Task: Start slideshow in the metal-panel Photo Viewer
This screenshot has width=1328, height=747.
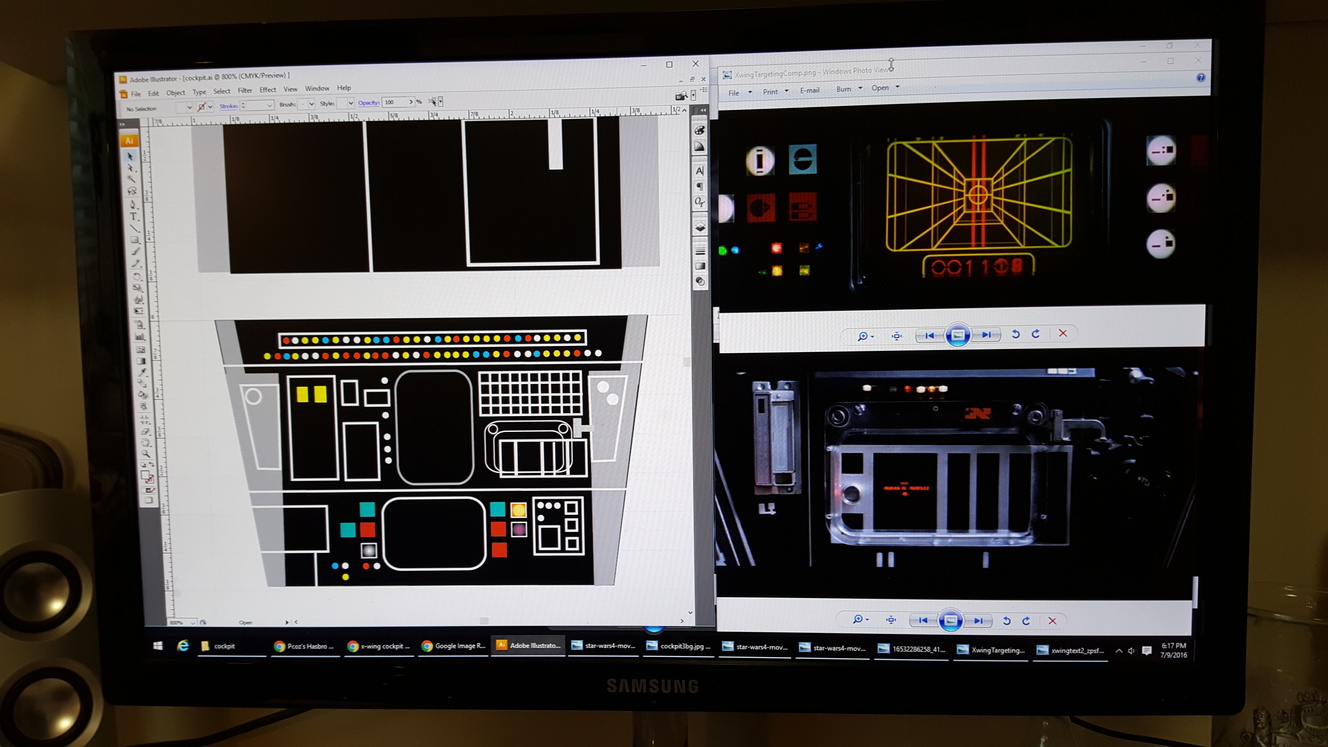Action: point(951,620)
